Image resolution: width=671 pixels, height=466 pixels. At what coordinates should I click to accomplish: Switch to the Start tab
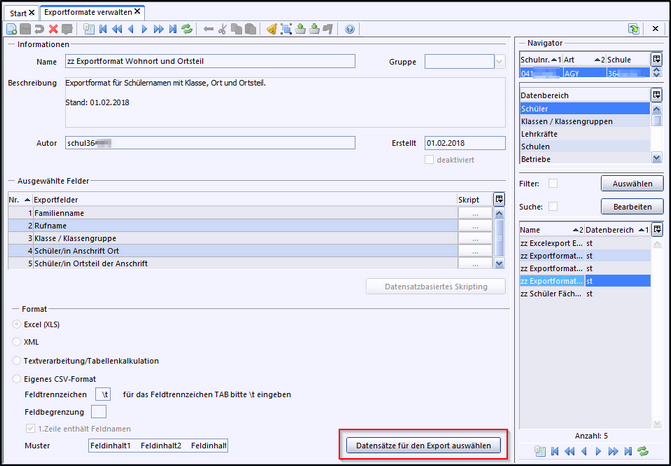pyautogui.click(x=19, y=12)
